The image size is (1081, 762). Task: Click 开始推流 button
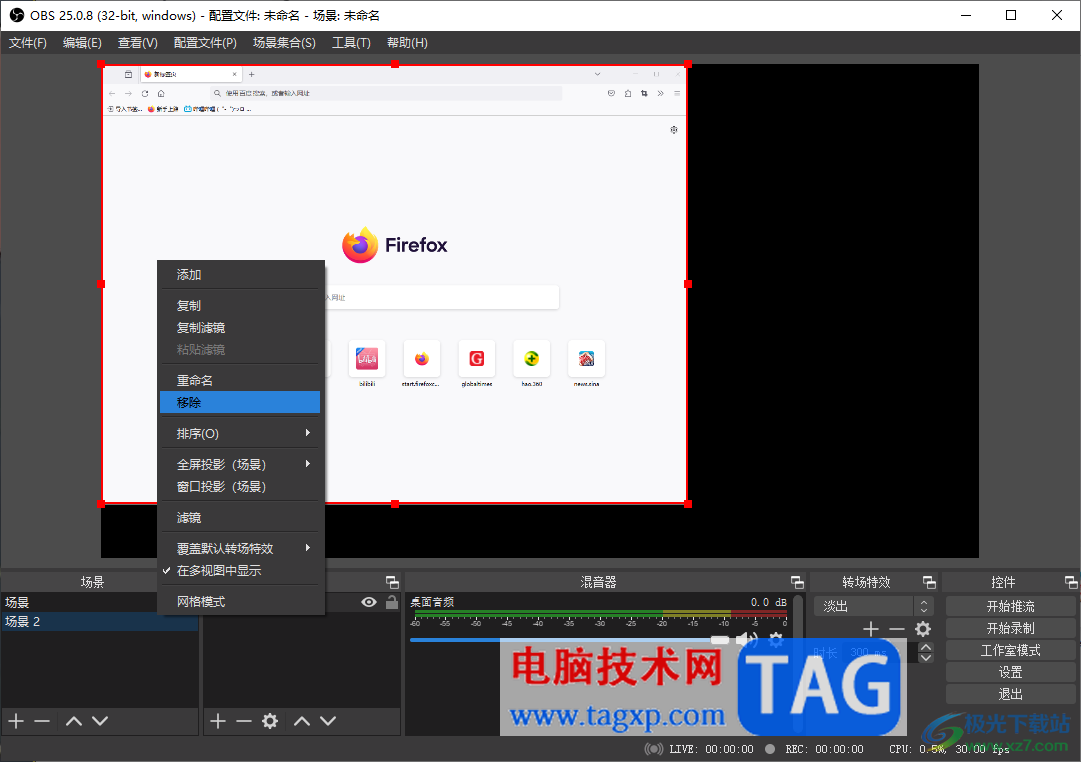(x=1010, y=606)
